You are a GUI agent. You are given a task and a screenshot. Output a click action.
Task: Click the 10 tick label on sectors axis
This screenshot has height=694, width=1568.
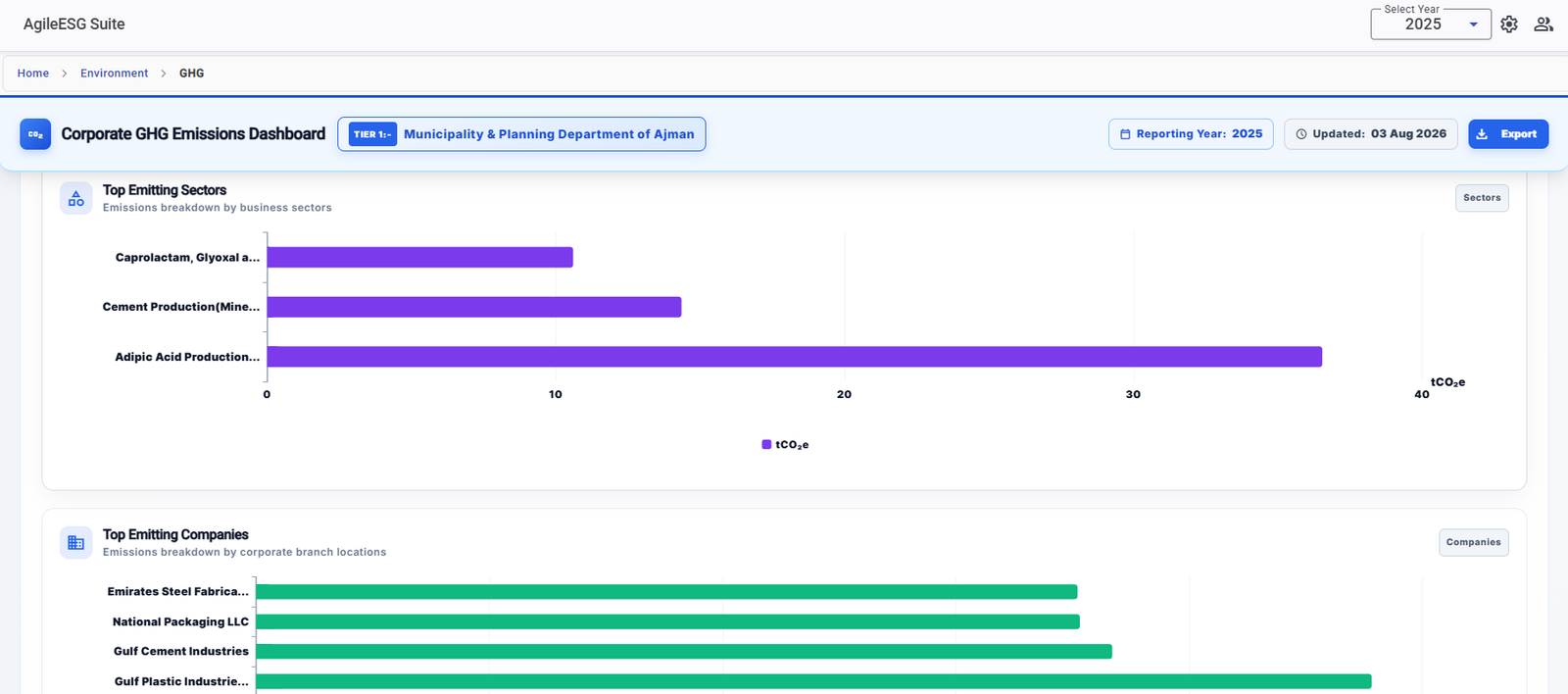point(556,395)
